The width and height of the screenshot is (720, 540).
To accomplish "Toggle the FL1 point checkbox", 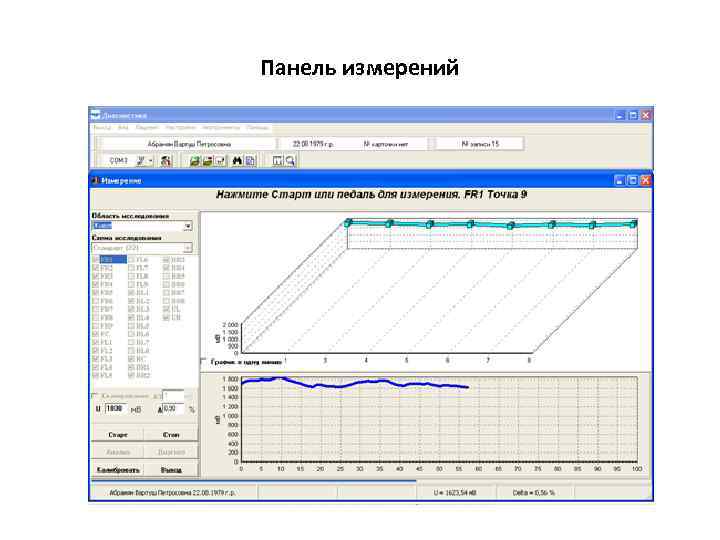I will point(96,343).
